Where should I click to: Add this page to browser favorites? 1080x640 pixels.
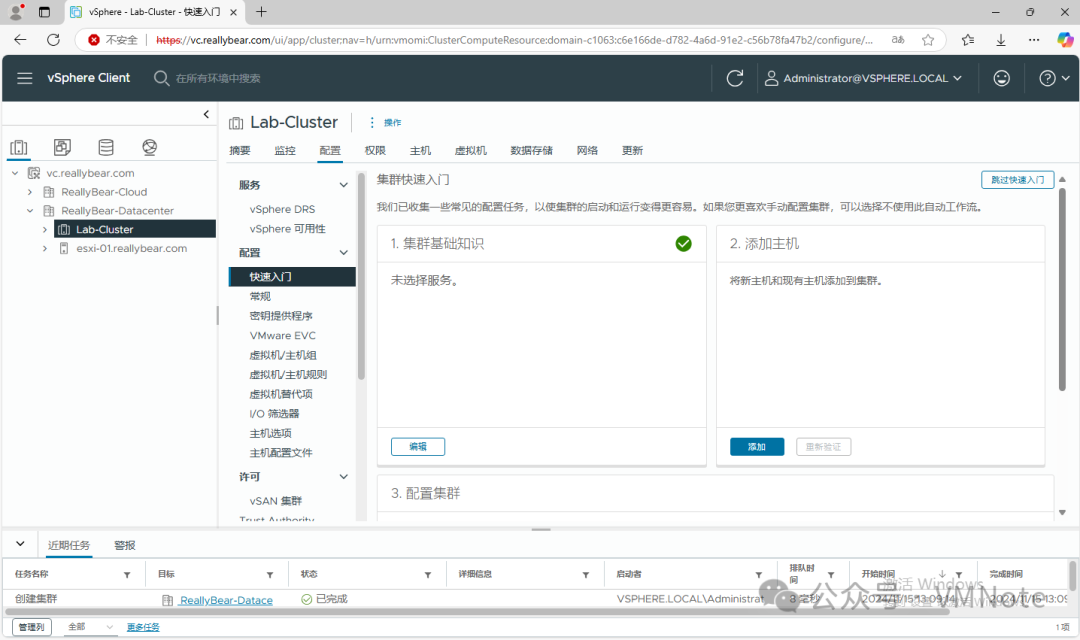[x=928, y=40]
